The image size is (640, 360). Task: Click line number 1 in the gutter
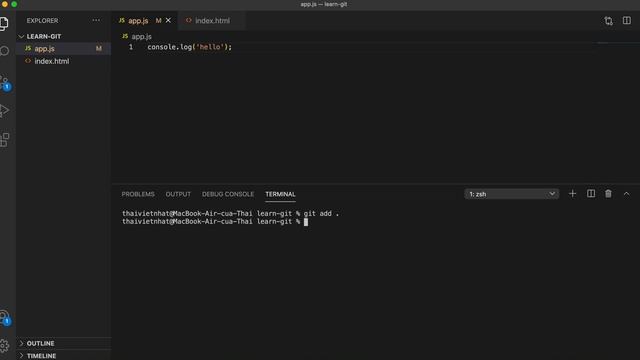[131, 47]
